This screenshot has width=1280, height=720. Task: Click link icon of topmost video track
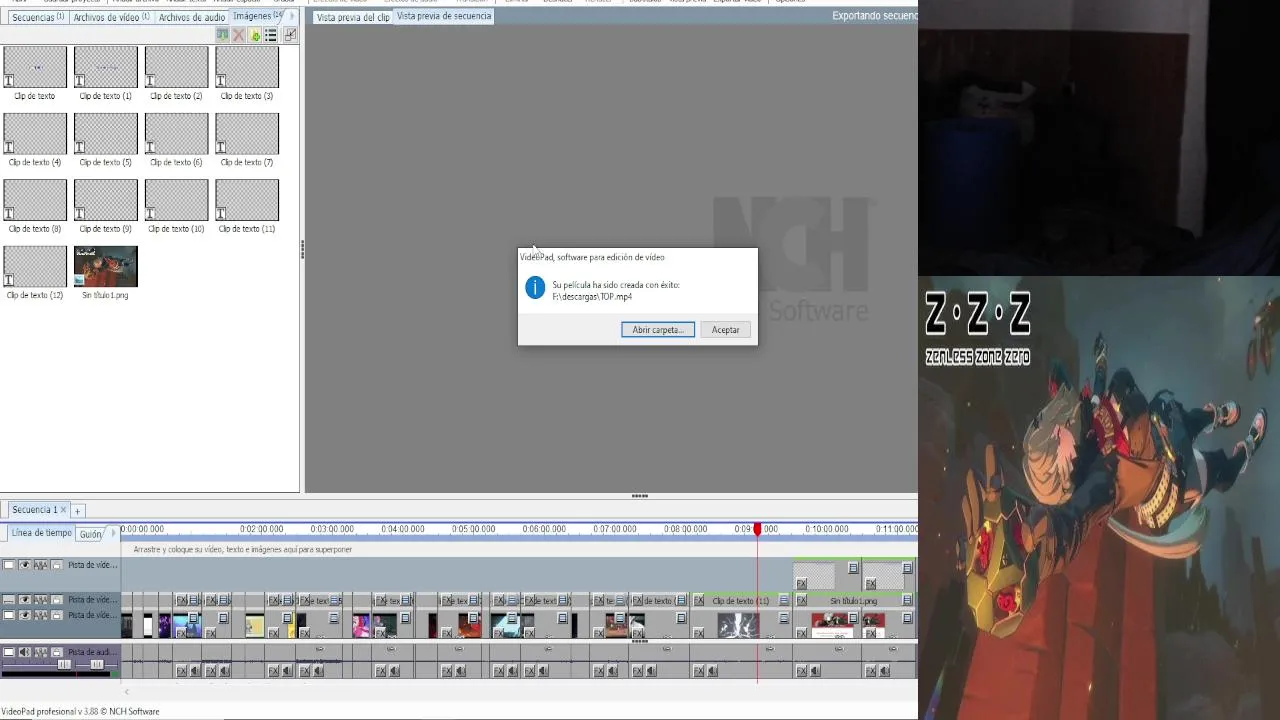point(41,565)
